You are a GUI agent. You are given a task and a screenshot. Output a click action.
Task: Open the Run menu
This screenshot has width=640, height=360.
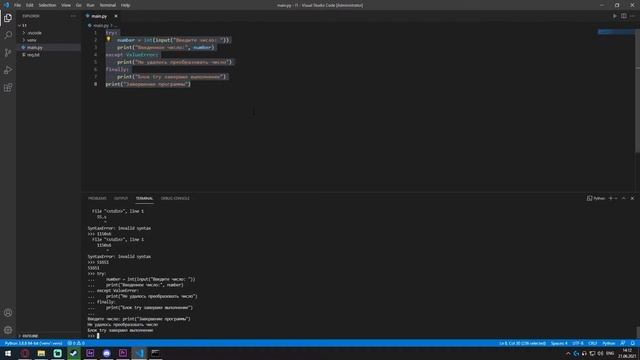90,5
